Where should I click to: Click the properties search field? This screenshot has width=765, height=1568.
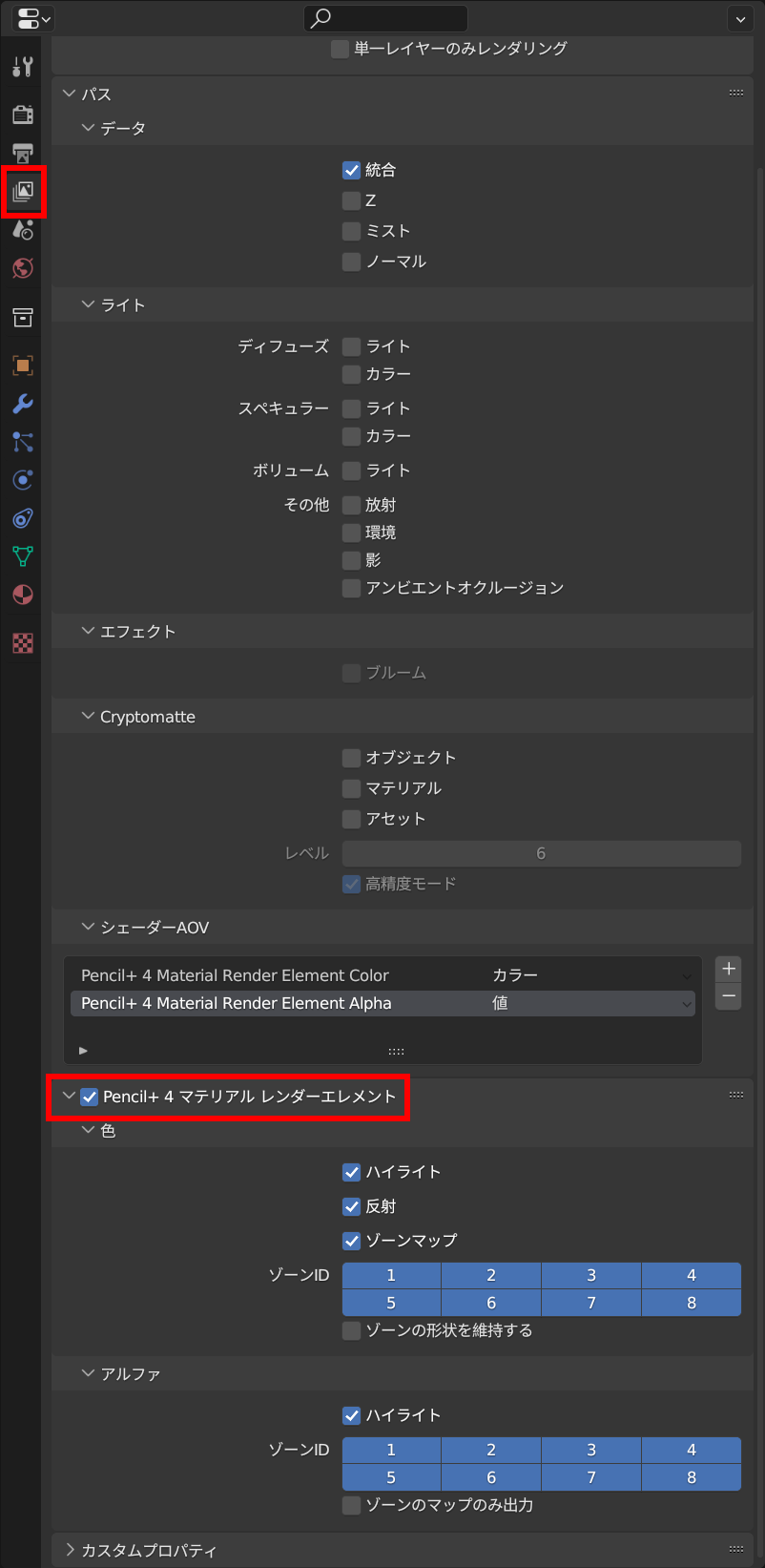tap(385, 17)
